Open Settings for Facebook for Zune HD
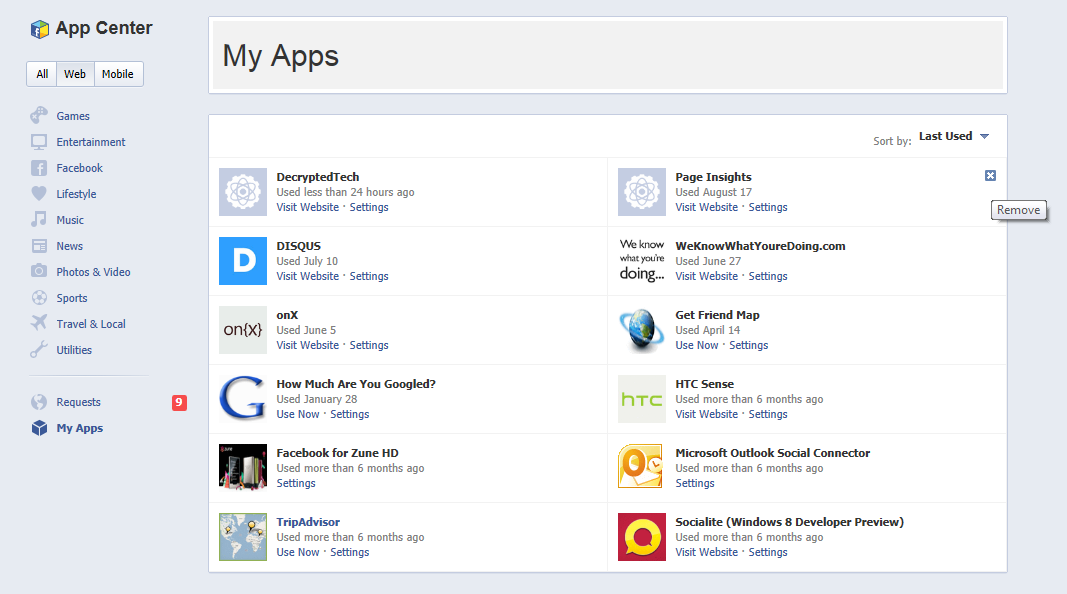This screenshot has width=1067, height=594. click(x=296, y=483)
